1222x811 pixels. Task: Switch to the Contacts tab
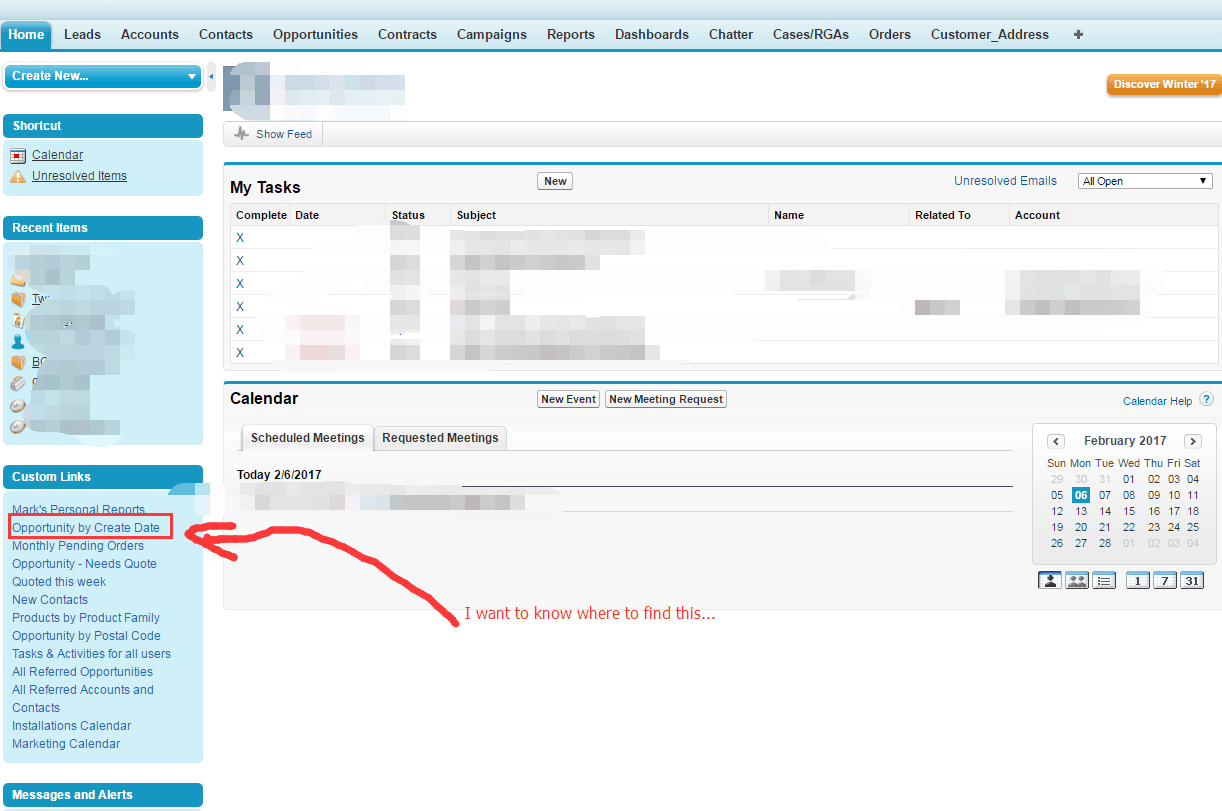click(x=226, y=34)
